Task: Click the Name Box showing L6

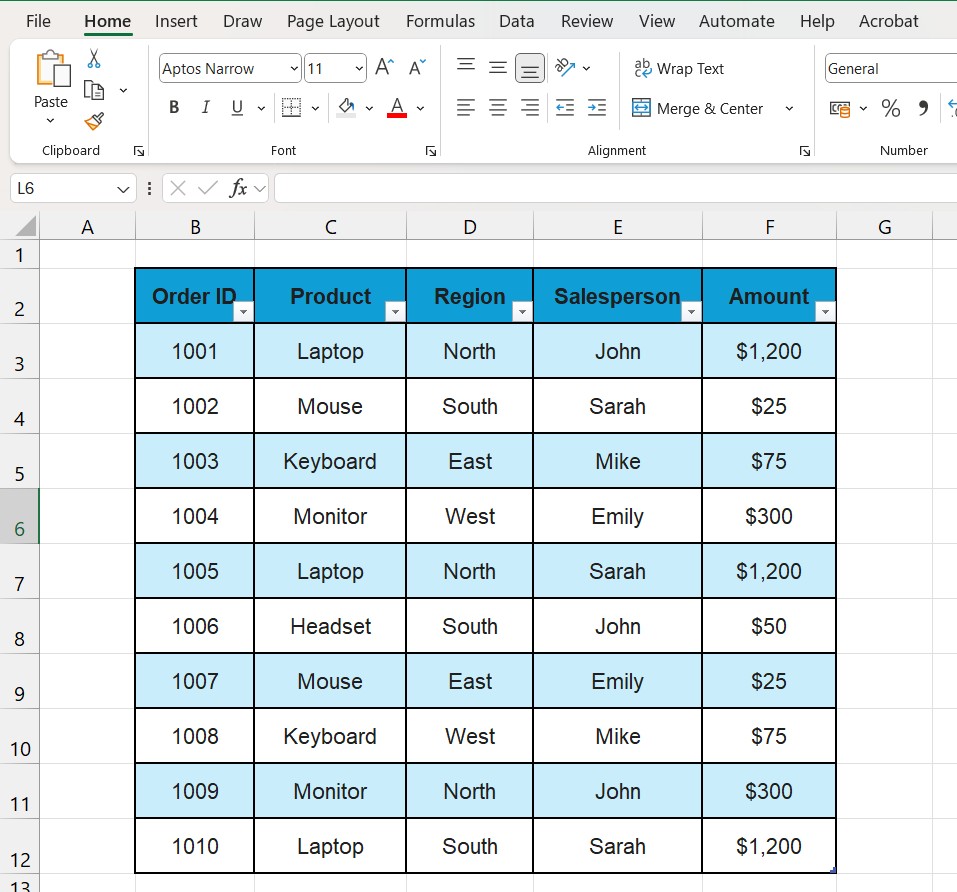Action: pos(62,188)
